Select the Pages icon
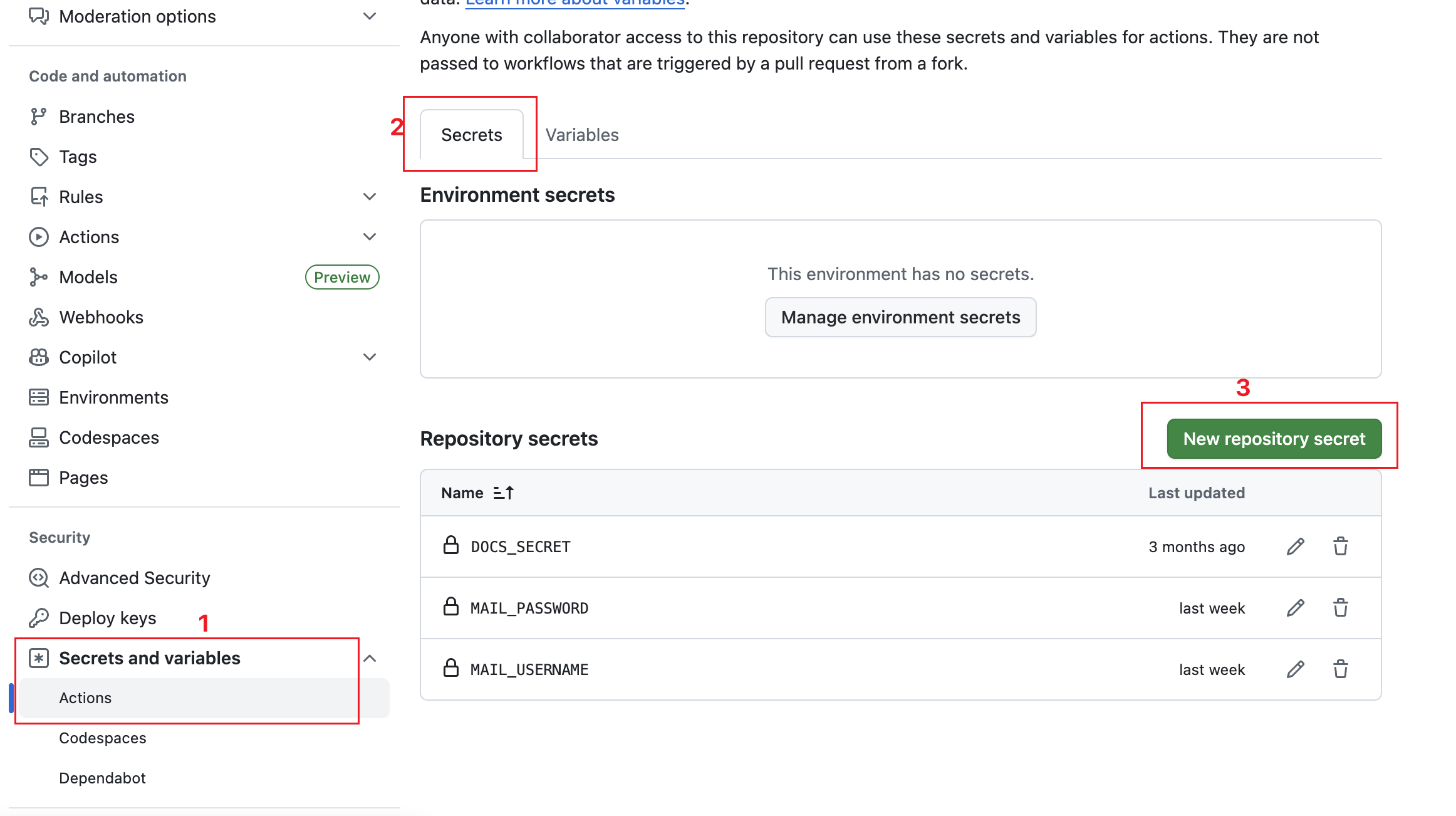Screen dimensions: 1456x816 tap(39, 477)
